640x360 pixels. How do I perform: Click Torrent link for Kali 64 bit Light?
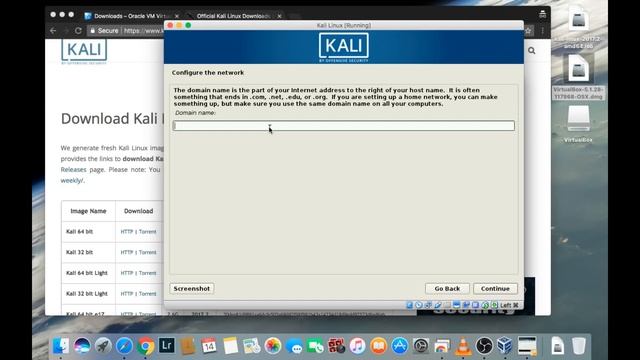pyautogui.click(x=147, y=273)
